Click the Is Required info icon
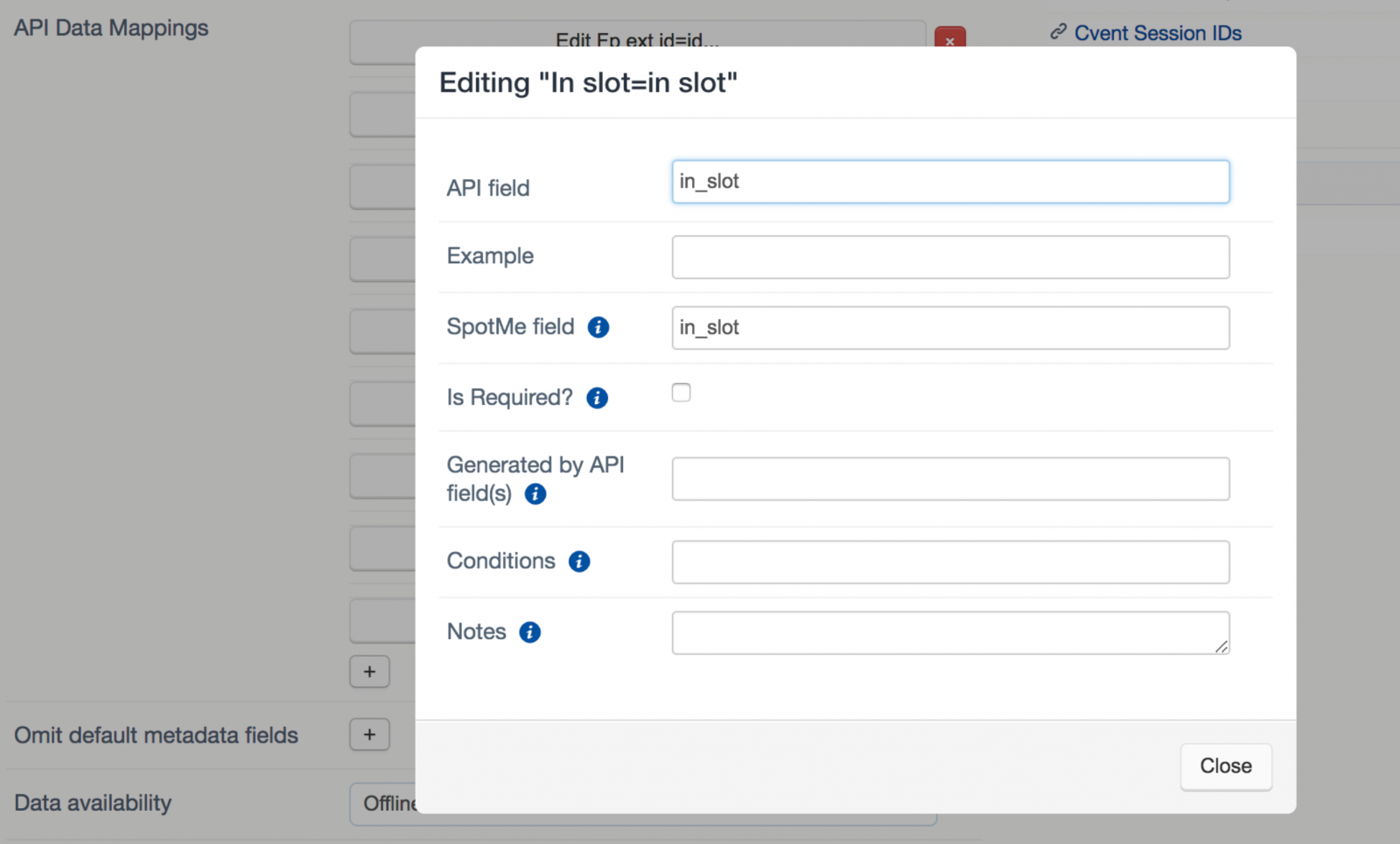The image size is (1400, 844). (598, 398)
